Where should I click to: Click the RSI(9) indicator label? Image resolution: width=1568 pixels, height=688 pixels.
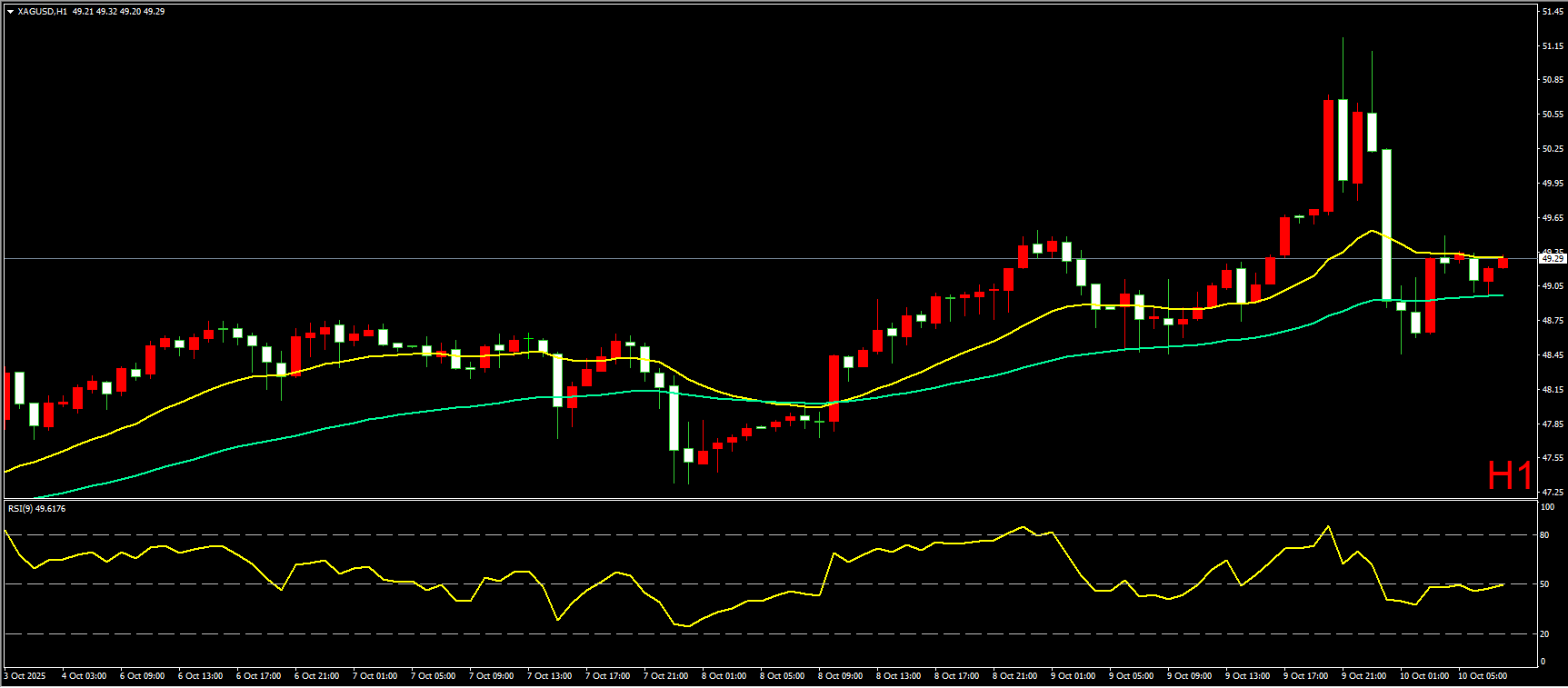coord(36,509)
